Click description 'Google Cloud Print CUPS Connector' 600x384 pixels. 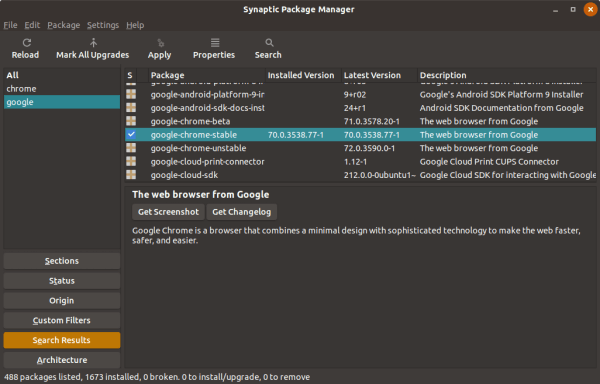pos(489,161)
